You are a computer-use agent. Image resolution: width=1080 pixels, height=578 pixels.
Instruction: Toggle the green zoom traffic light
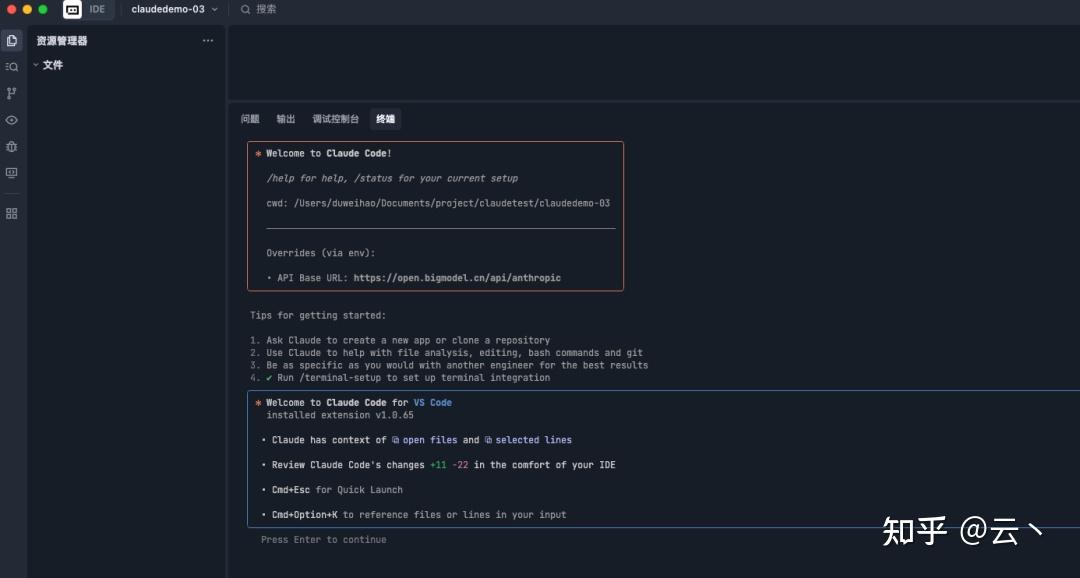tap(41, 10)
